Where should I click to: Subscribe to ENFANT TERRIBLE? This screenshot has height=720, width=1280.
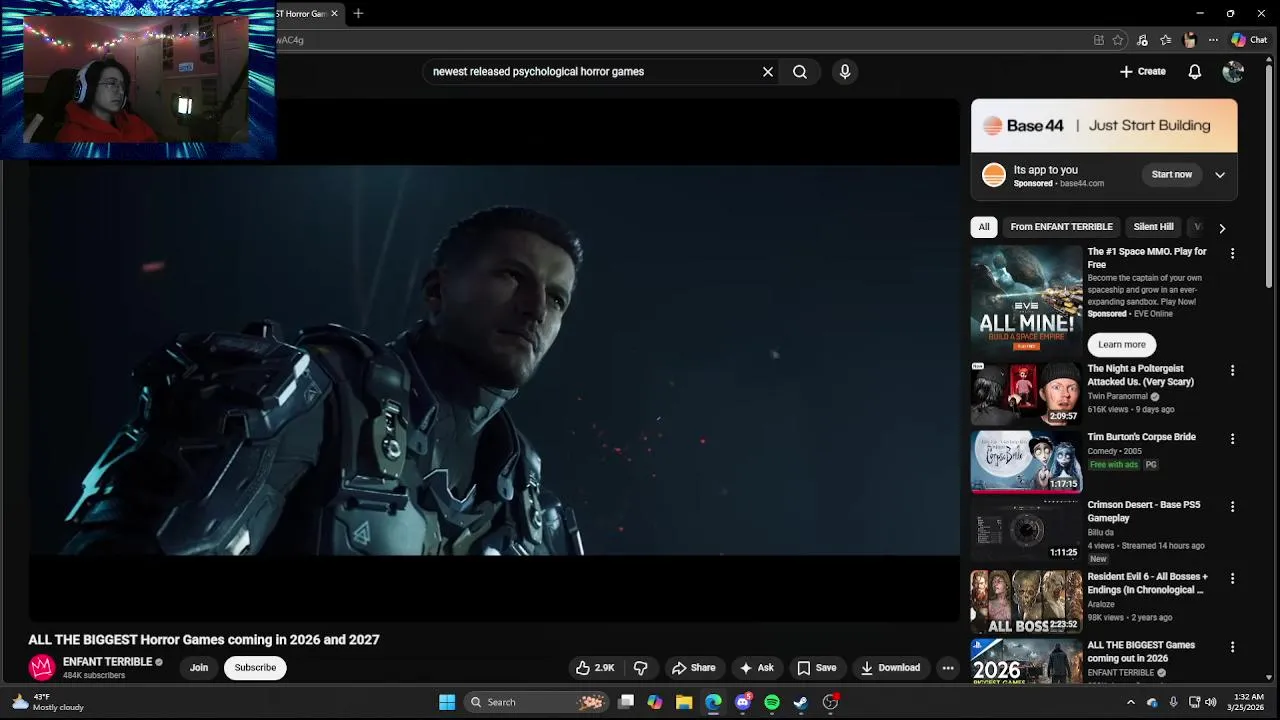(x=255, y=668)
